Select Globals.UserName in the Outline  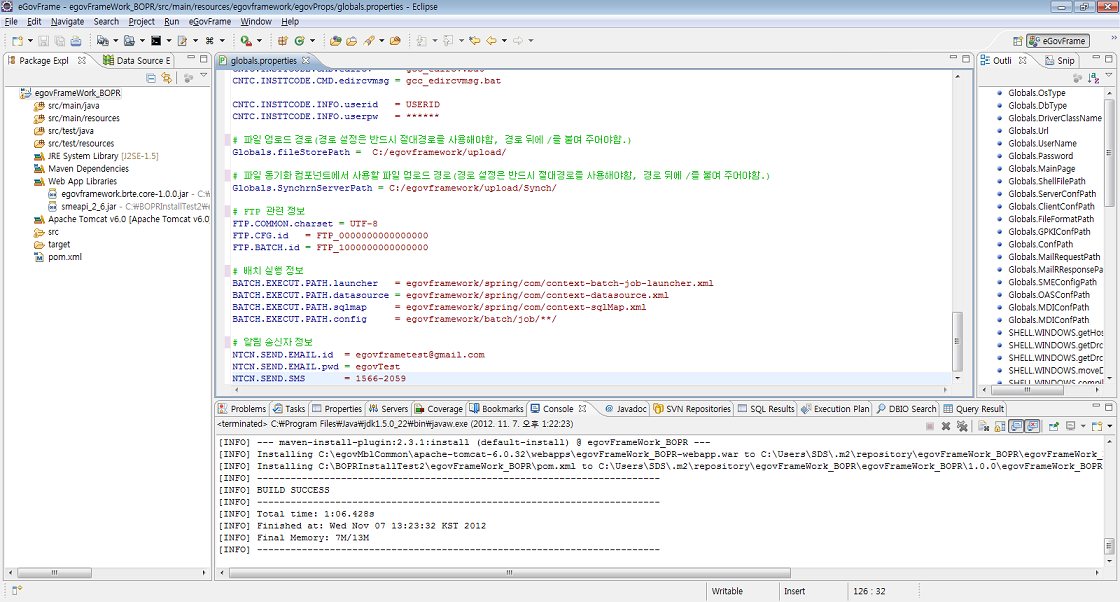point(1042,143)
